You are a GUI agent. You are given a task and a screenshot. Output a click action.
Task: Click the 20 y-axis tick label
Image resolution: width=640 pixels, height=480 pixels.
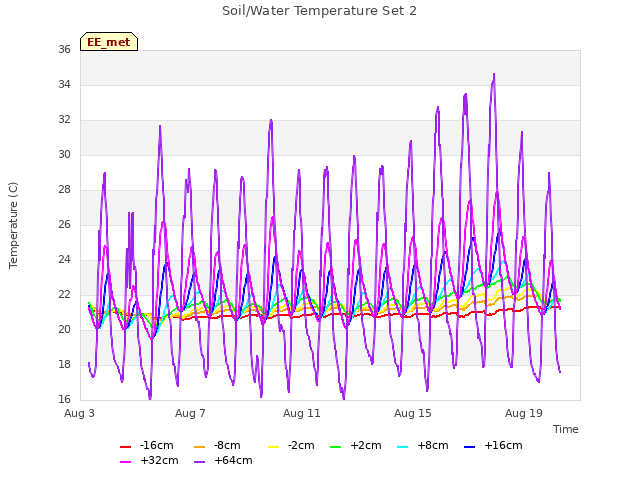64,329
